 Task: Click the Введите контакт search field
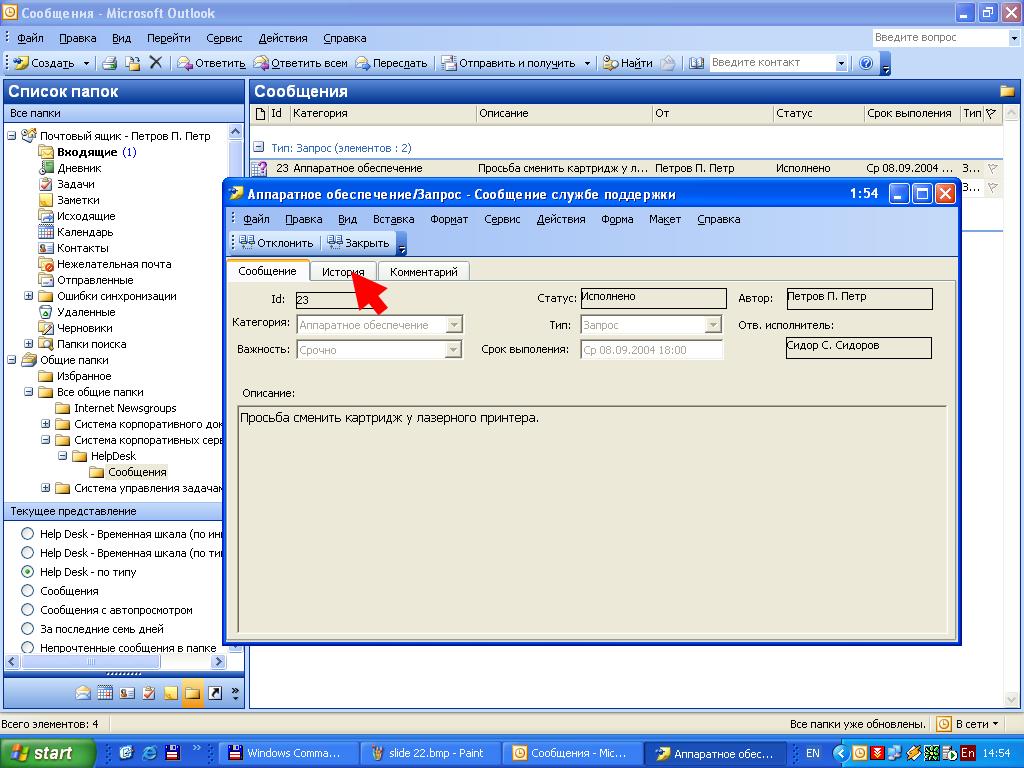[772, 63]
